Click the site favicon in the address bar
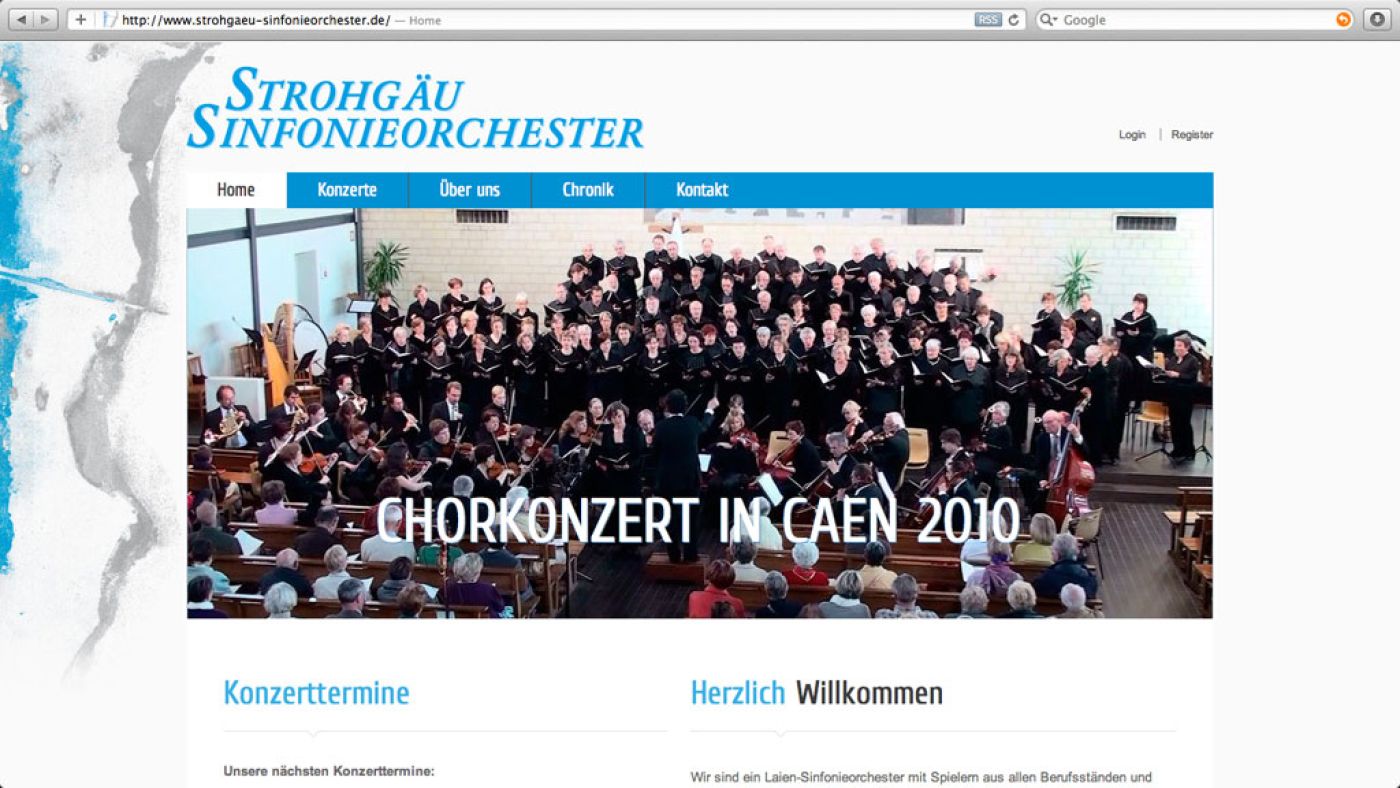 [x=110, y=20]
